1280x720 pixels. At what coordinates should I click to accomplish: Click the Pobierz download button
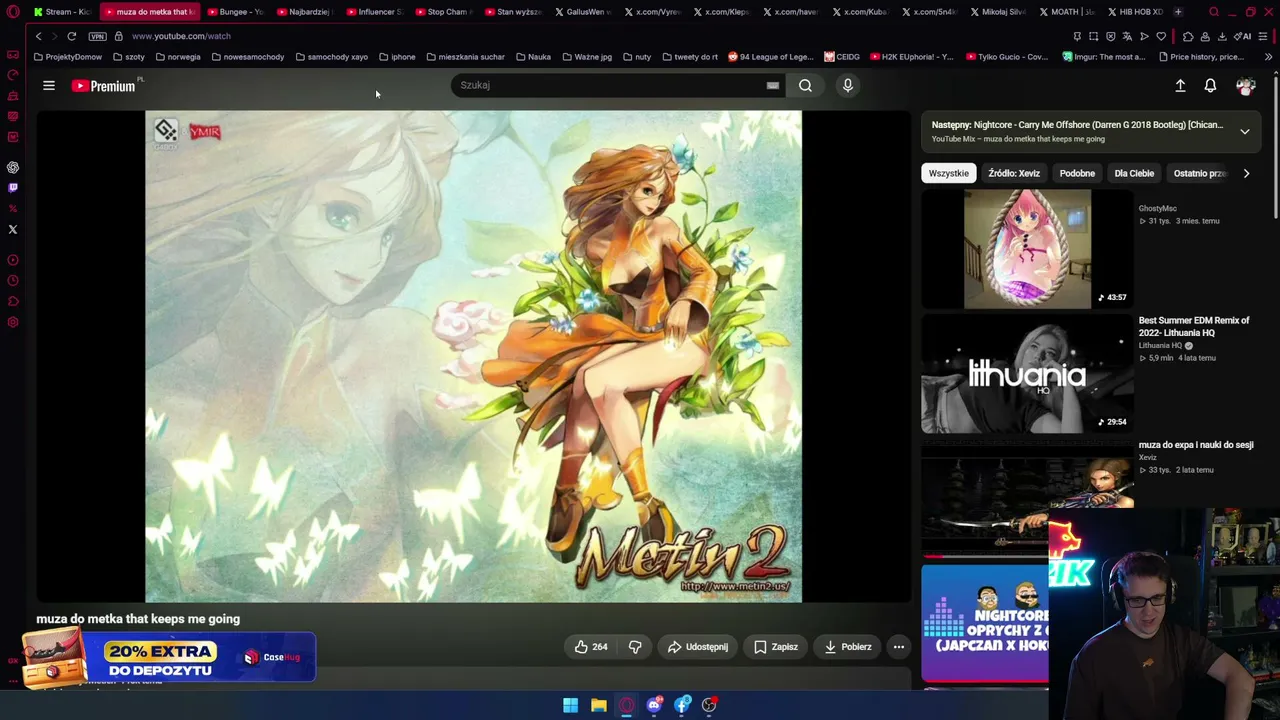(x=848, y=647)
